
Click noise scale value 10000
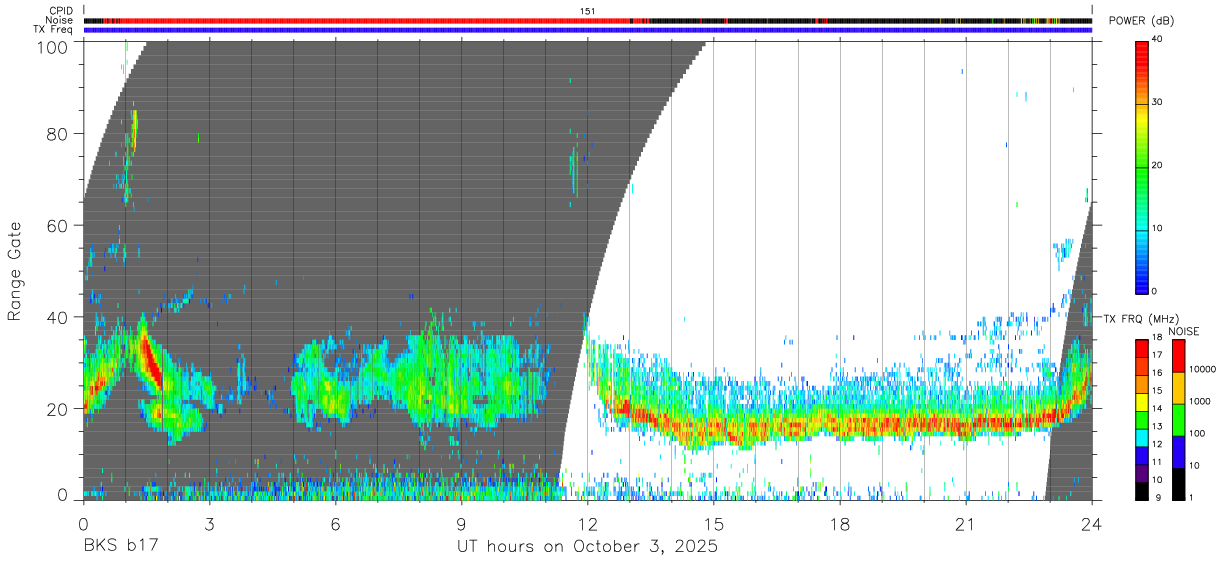(1204, 370)
